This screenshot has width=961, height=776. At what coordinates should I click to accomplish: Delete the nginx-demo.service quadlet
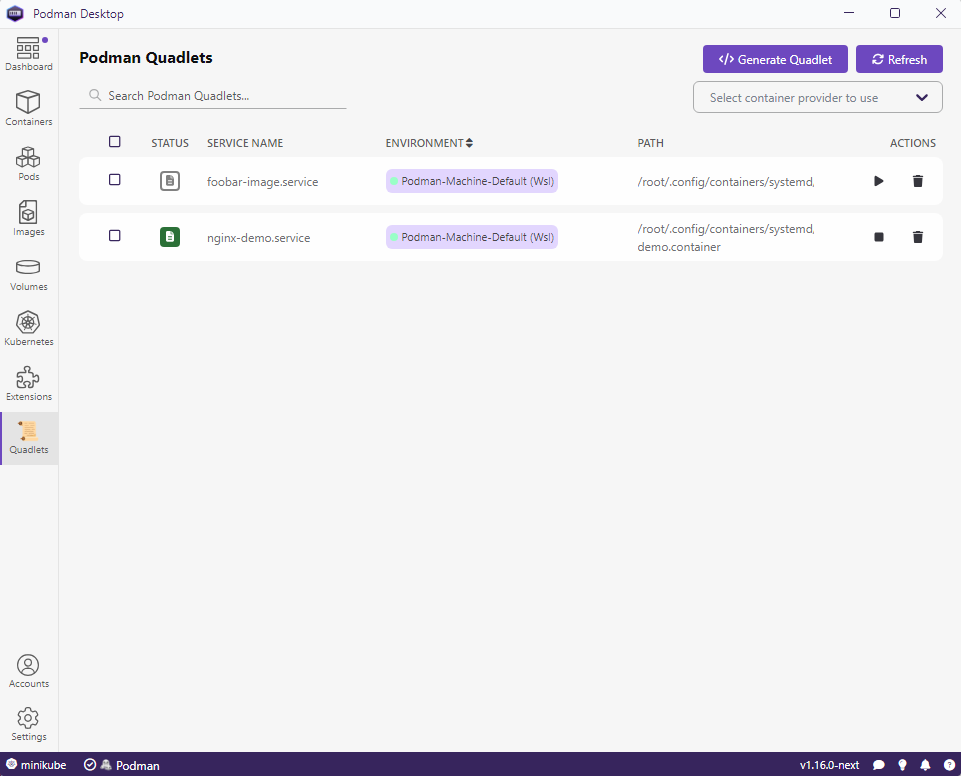tap(917, 237)
